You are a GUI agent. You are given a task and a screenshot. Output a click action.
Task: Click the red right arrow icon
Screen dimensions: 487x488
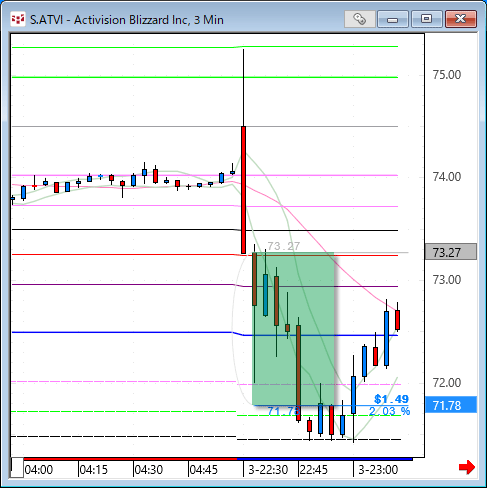coord(467,467)
